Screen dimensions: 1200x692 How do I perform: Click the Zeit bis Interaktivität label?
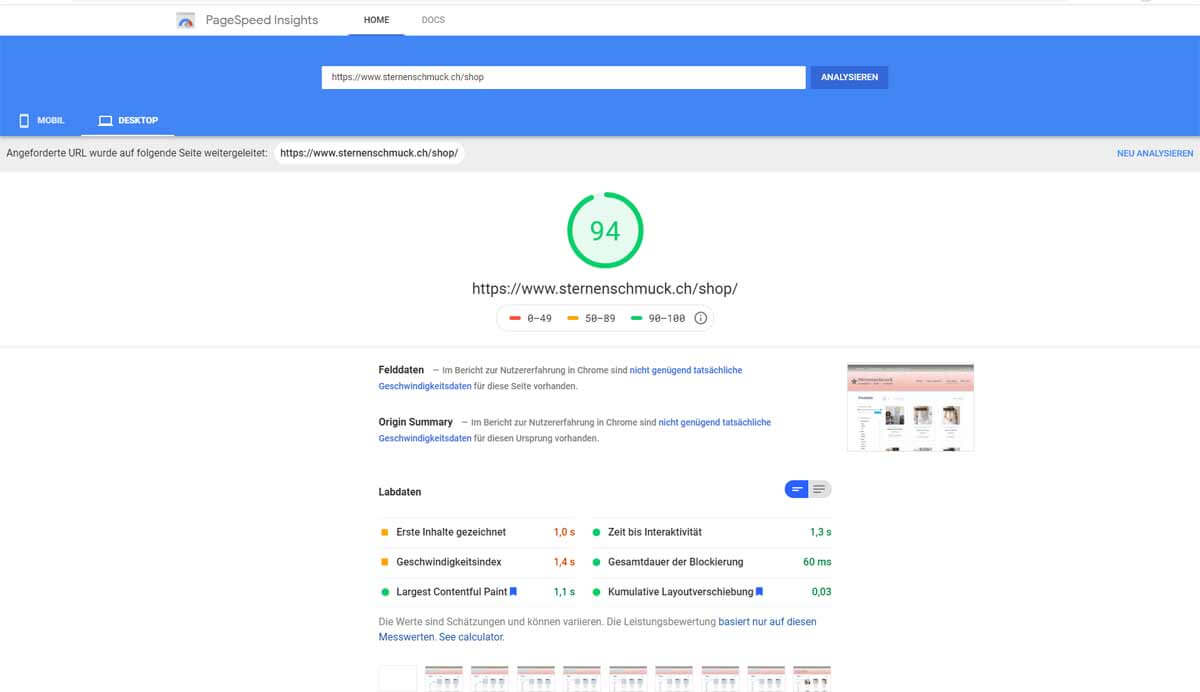pos(655,532)
